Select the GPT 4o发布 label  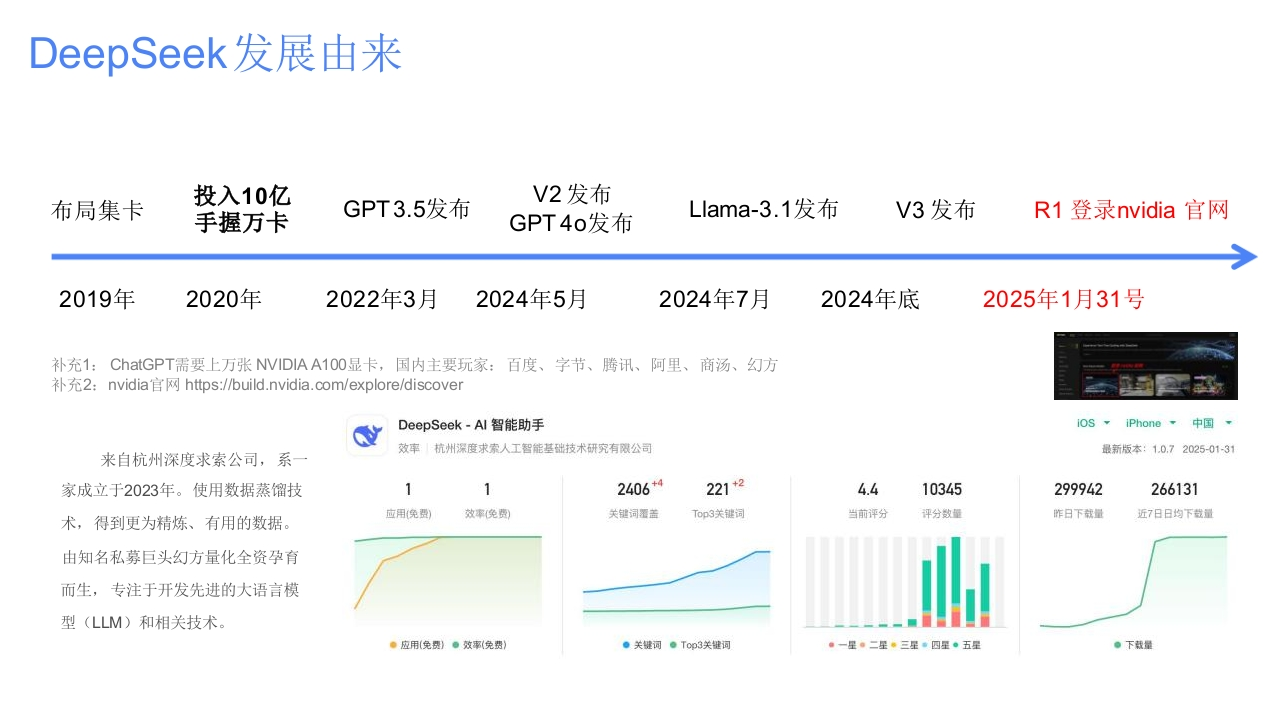[x=571, y=223]
